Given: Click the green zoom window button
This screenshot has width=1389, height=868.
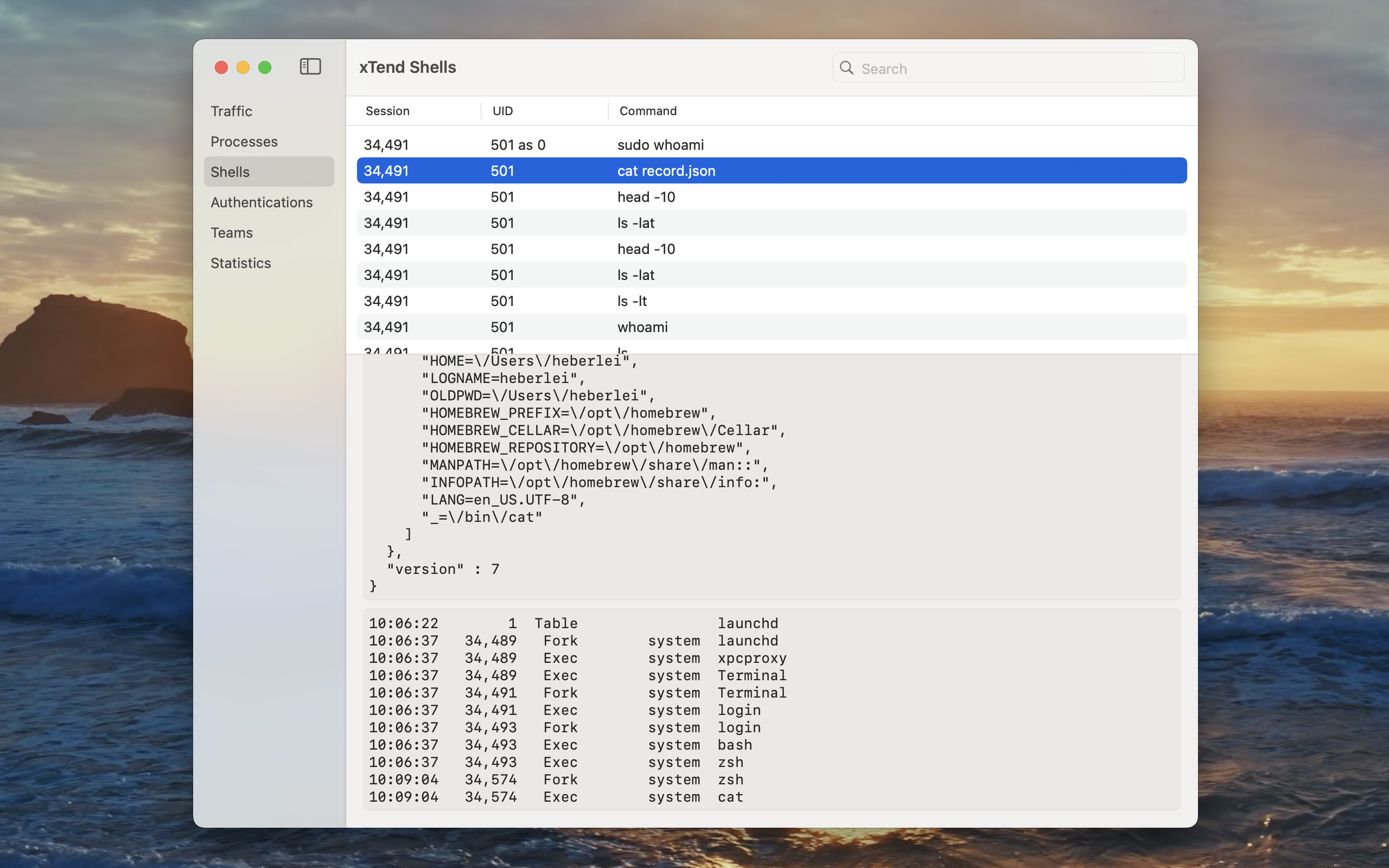Looking at the screenshot, I should coord(264,68).
